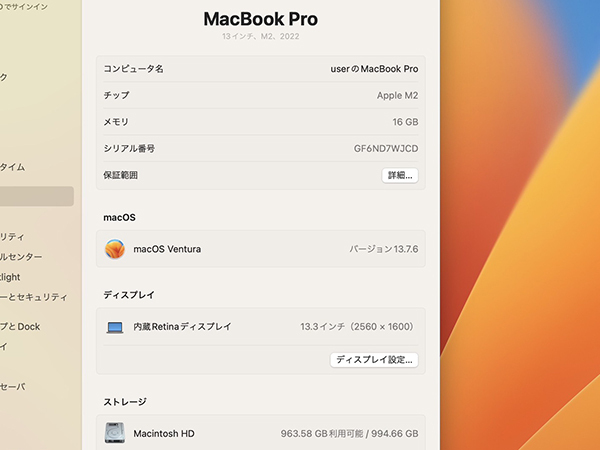
Task: Click the コンピュータ名 label
Action: coord(134,69)
